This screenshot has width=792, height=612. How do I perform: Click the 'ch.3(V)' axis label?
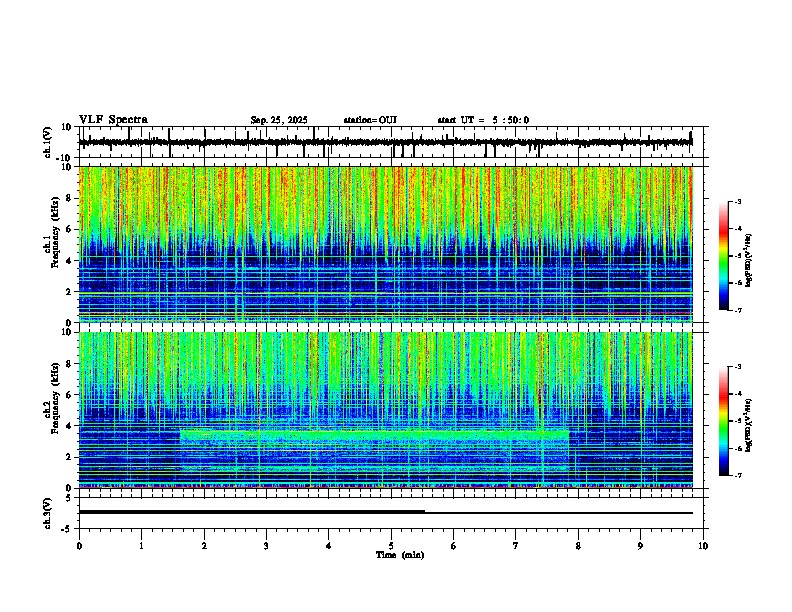click(x=48, y=513)
